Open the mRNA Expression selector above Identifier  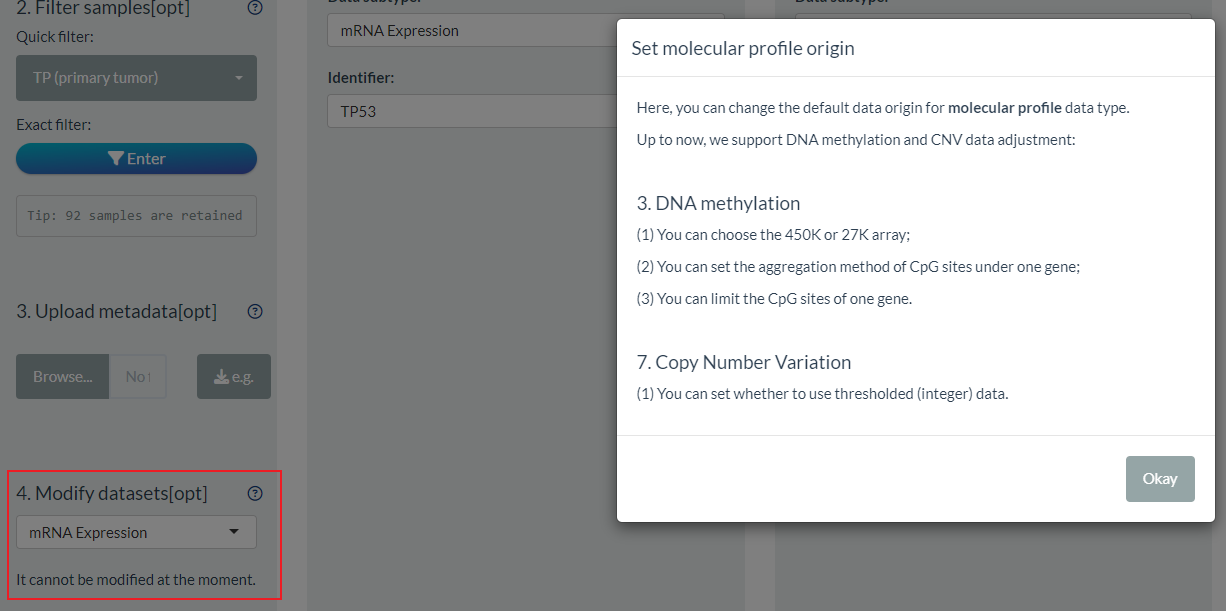(x=470, y=31)
